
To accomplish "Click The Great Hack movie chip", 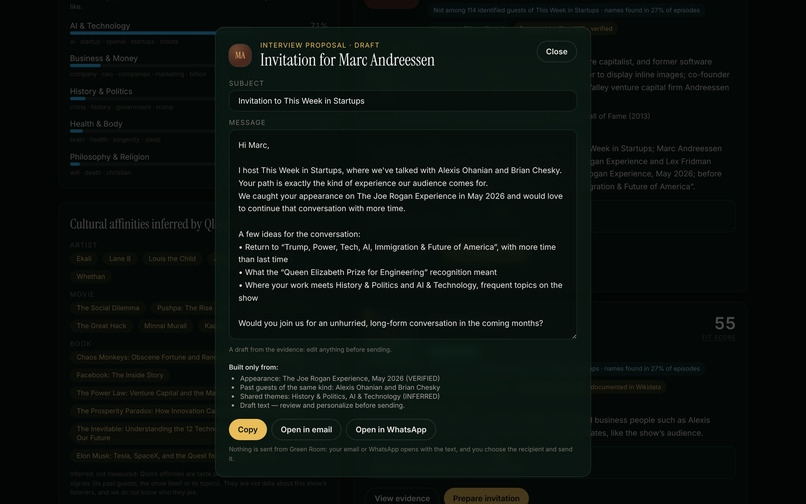I will tap(101, 326).
